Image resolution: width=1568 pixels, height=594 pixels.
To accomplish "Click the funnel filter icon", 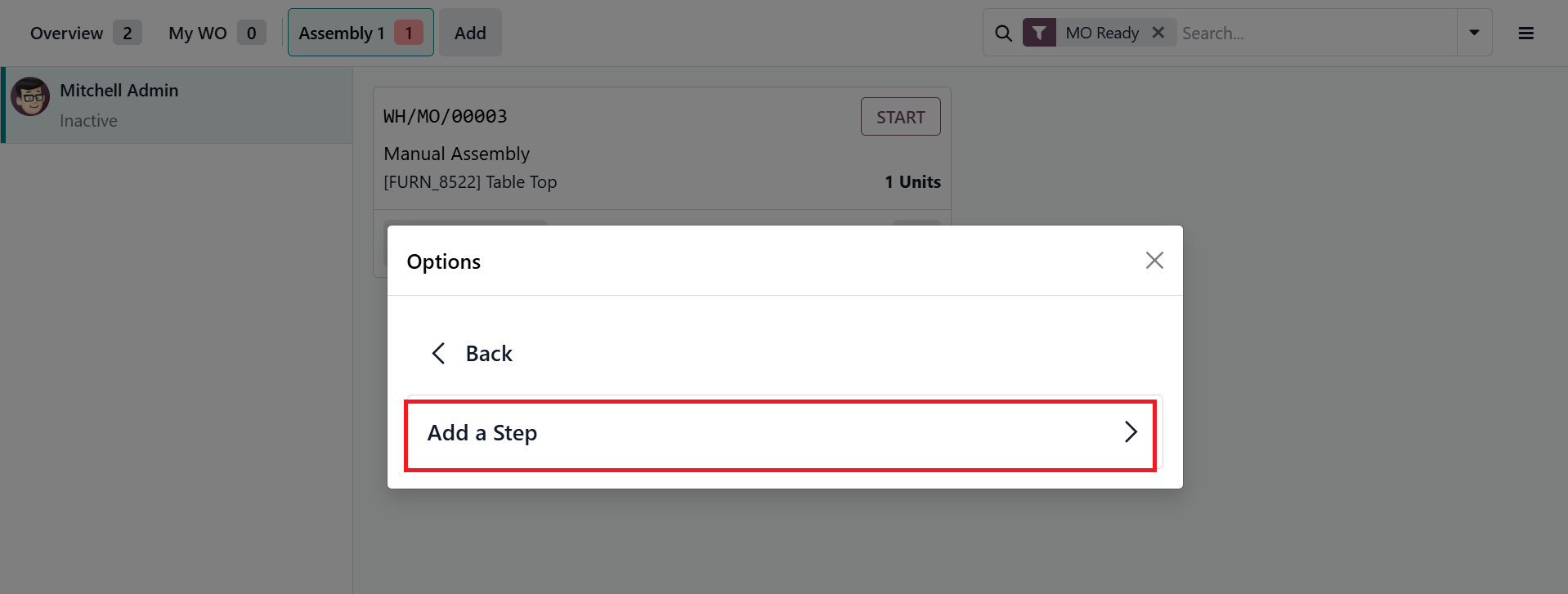I will 1039,33.
